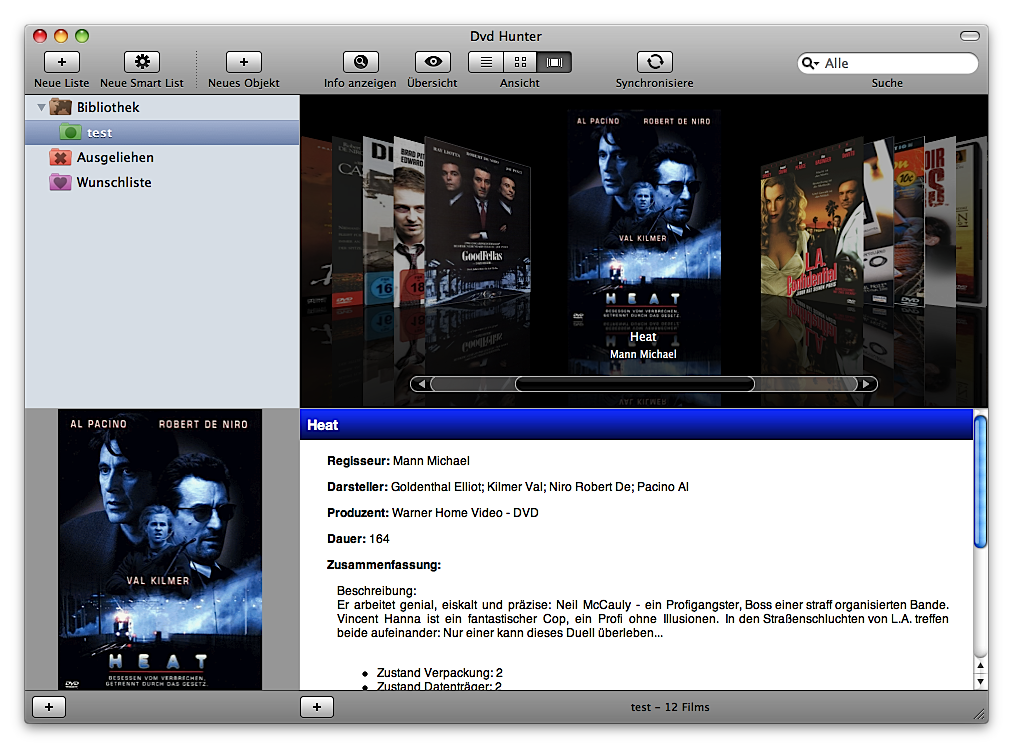Select the Bibliothek library item
The height and width of the screenshot is (748, 1012).
(x=162, y=107)
